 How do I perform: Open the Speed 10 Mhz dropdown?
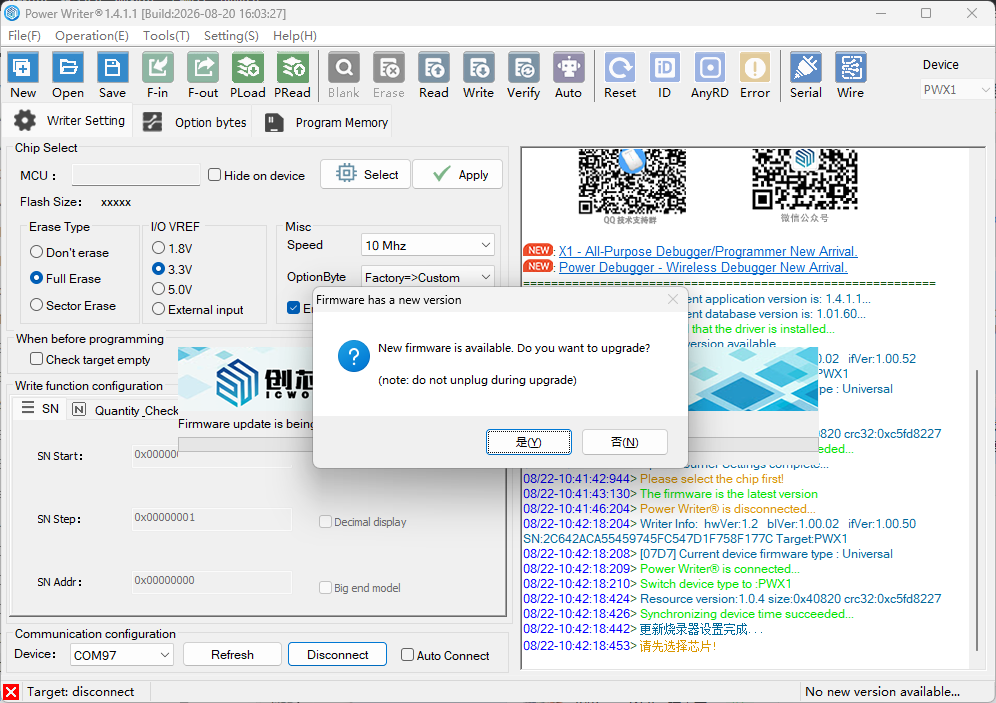coord(427,245)
